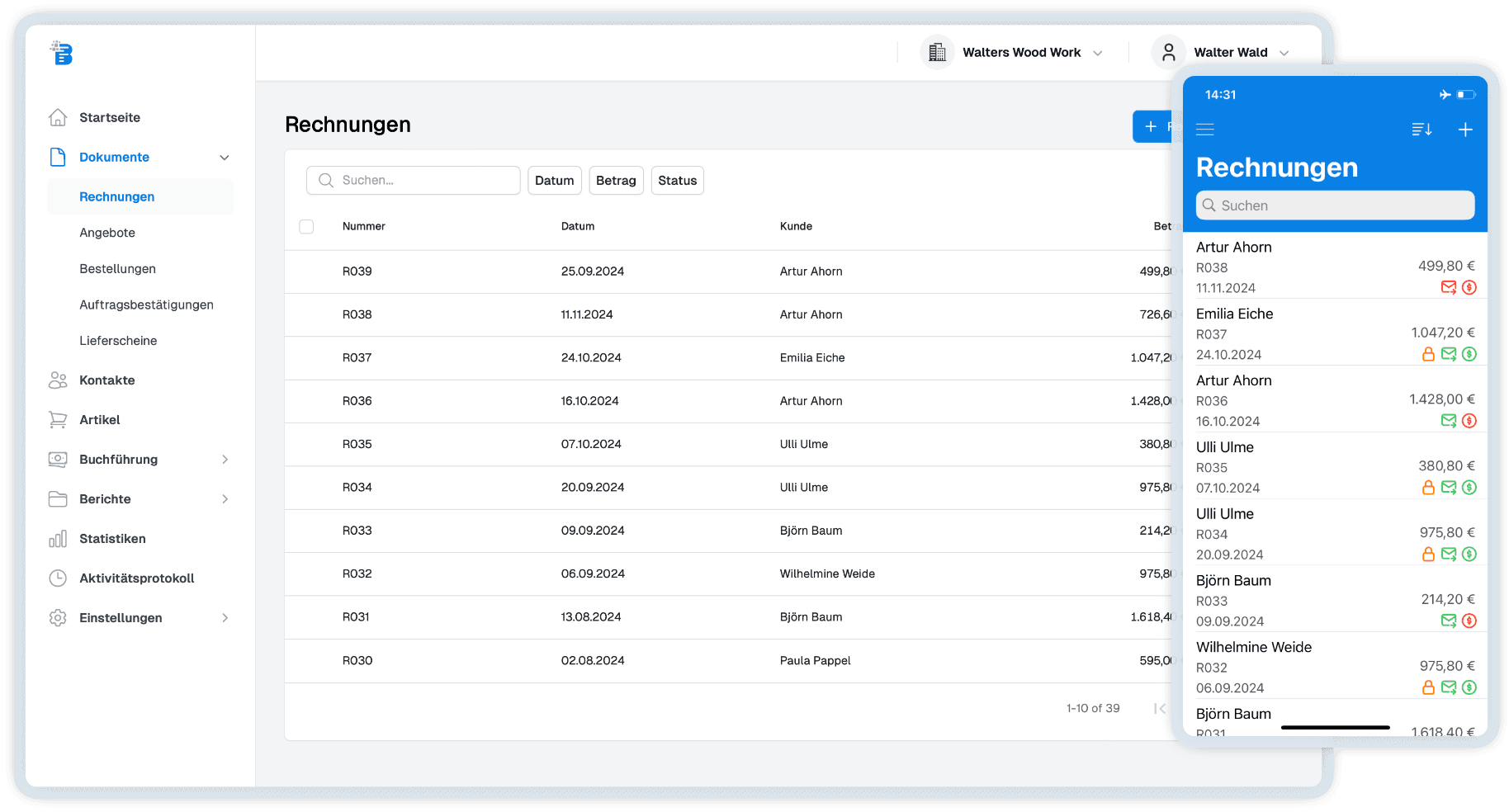Go to the first page using pagination icon
Image resolution: width=1509 pixels, height=812 pixels.
click(1160, 708)
